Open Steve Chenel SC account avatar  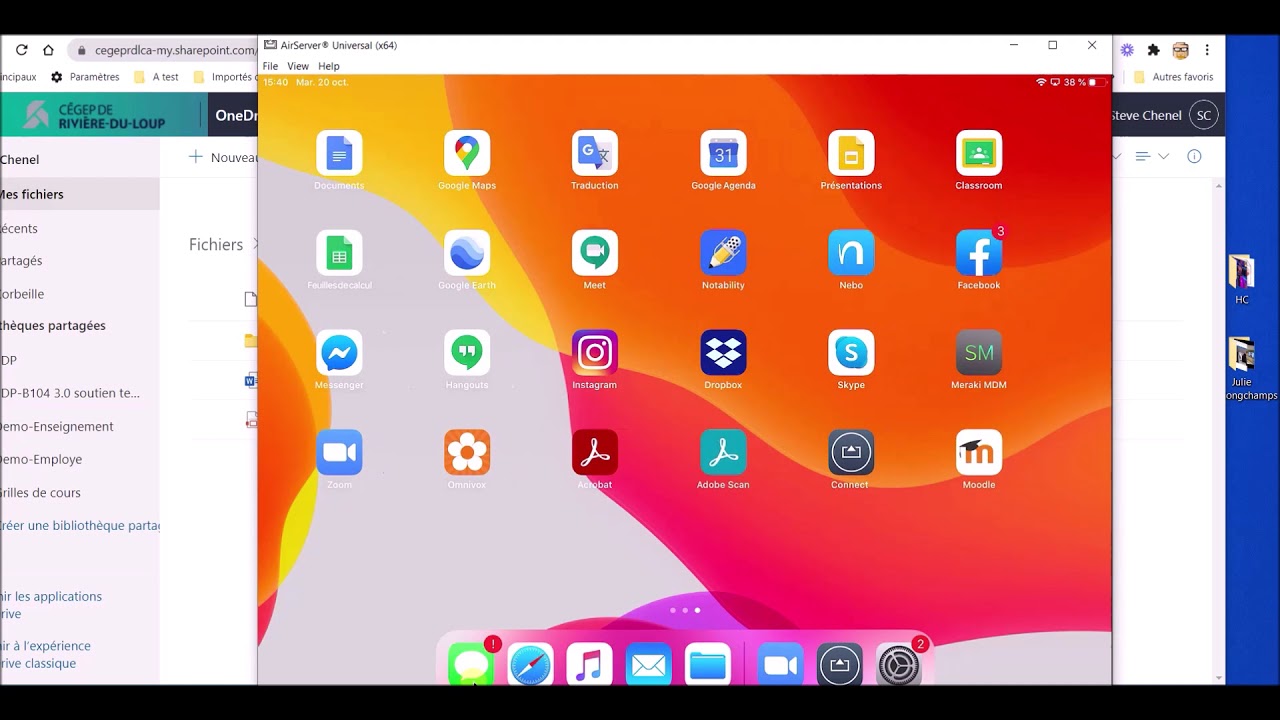1204,115
